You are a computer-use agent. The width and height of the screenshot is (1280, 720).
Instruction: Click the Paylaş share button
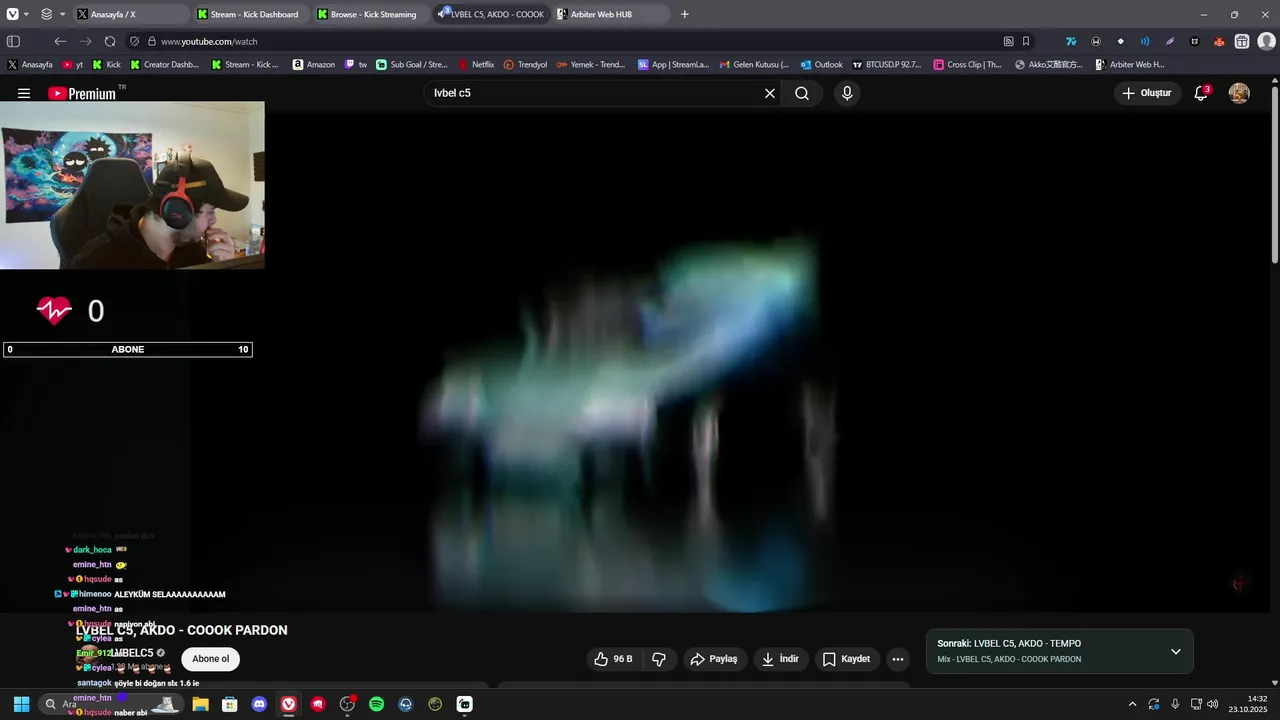click(x=714, y=659)
